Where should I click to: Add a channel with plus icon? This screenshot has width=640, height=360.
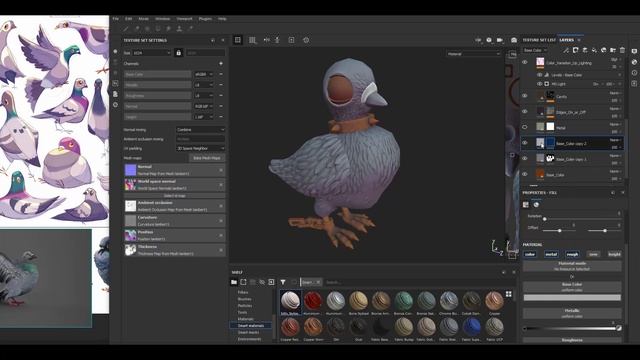pos(221,64)
